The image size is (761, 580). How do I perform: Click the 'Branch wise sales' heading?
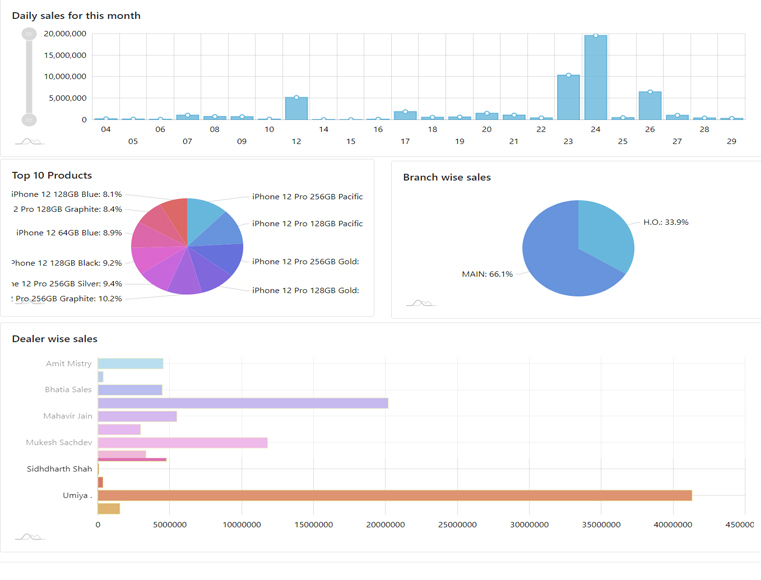pyautogui.click(x=447, y=178)
